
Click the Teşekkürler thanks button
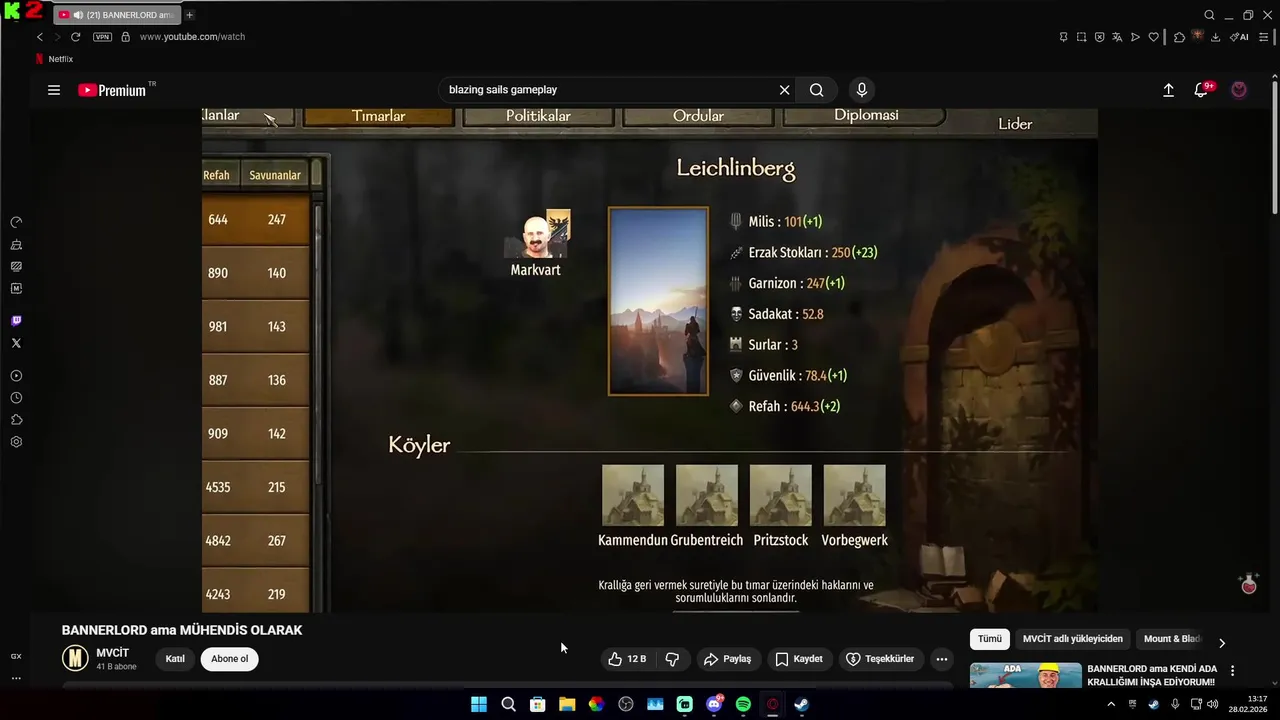pyautogui.click(x=880, y=659)
